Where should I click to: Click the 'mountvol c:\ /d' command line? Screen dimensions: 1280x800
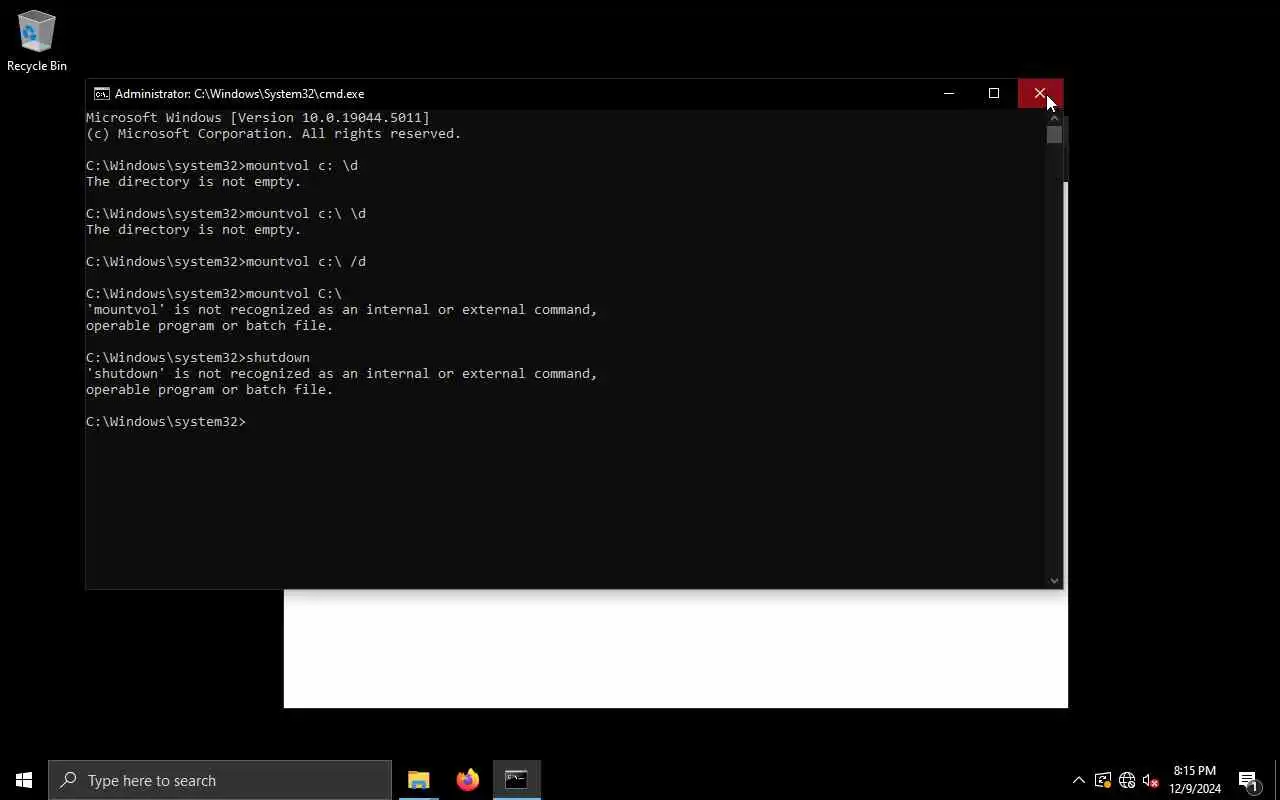coord(226,261)
